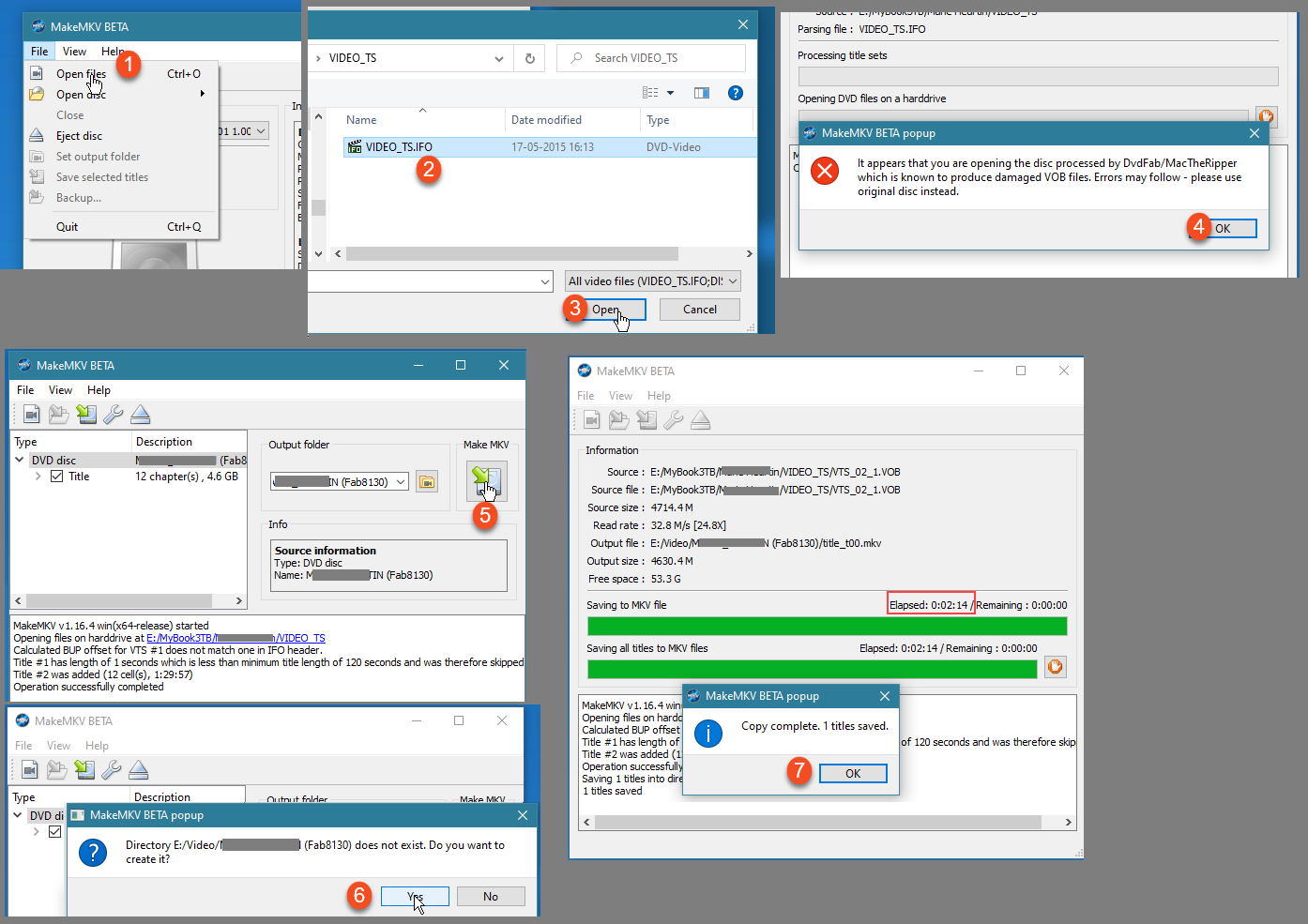Open Help menu in Output folder window
Screen dimensions: 1308x924
tap(99, 390)
